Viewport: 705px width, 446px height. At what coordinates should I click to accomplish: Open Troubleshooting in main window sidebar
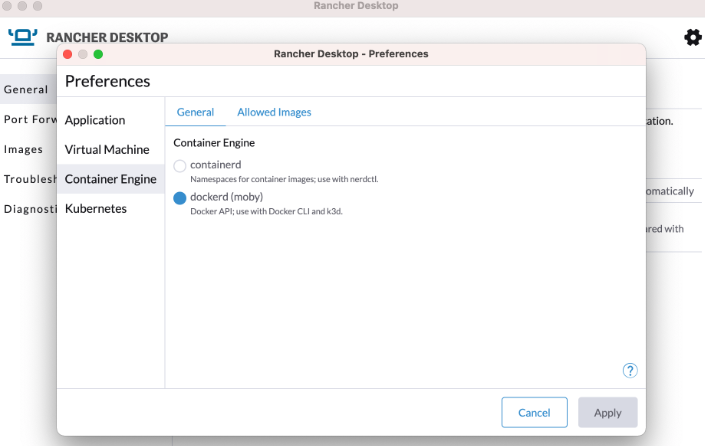pos(28,179)
